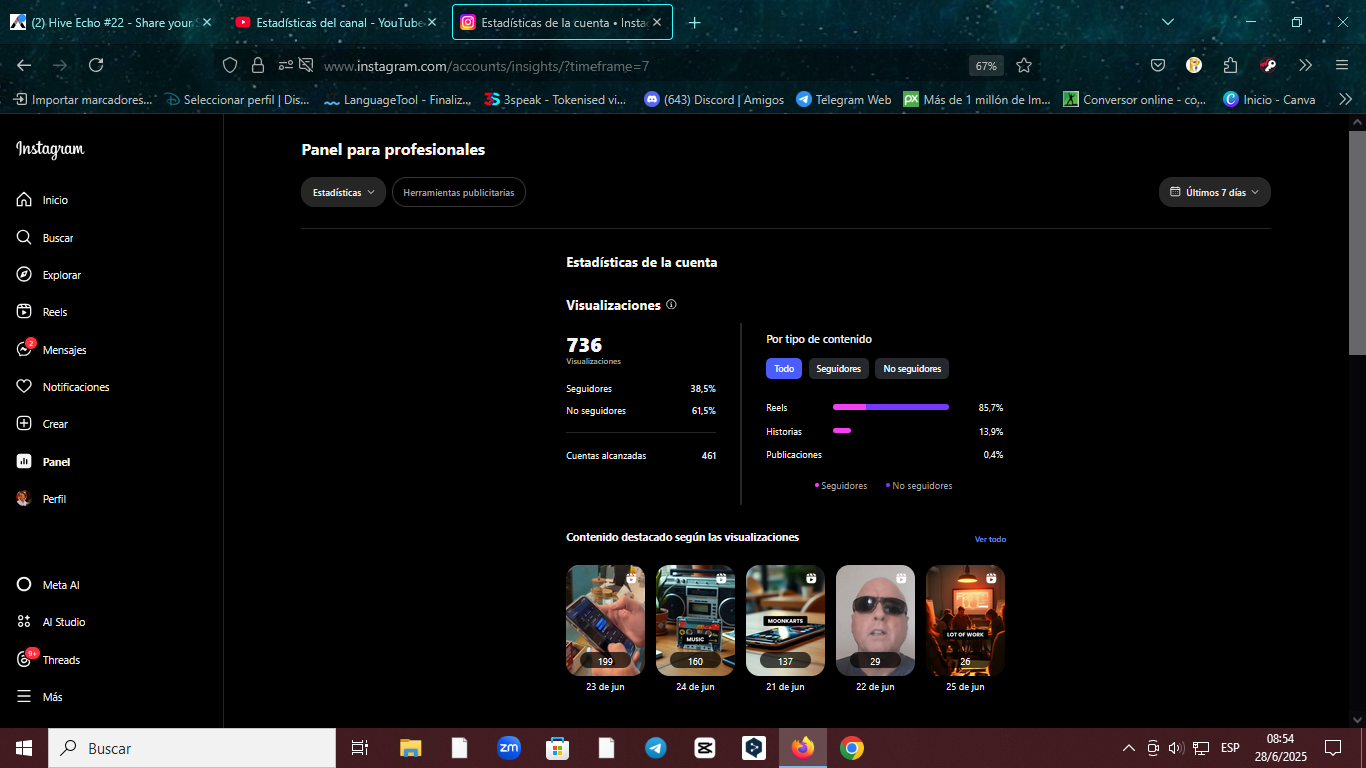Click the page vertical scrollbar
The height and width of the screenshot is (768, 1366).
(x=1357, y=242)
